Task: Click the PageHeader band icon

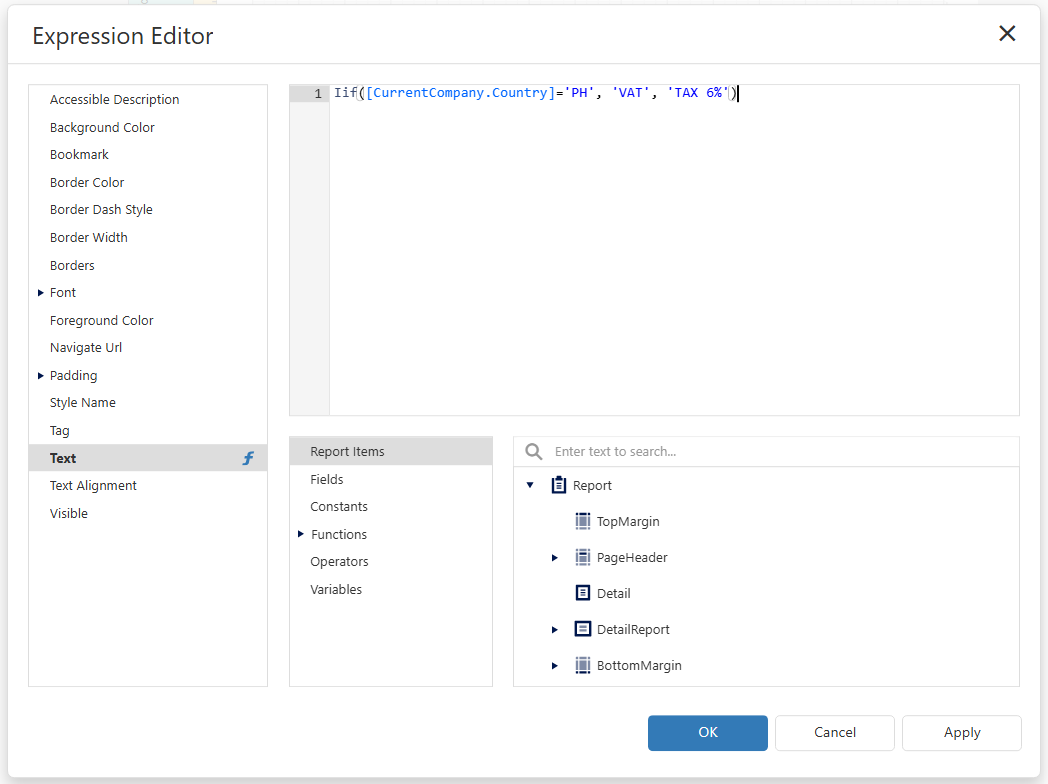Action: tap(583, 557)
